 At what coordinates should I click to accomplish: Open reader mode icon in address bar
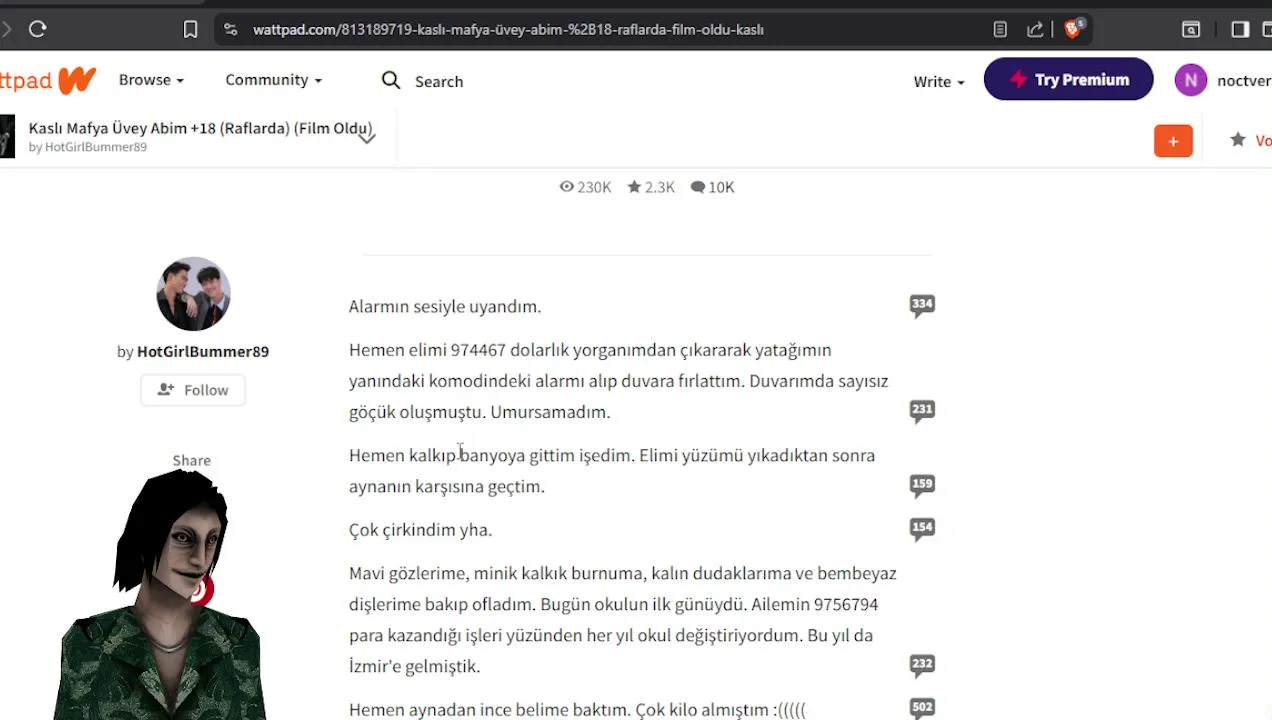coord(1000,29)
